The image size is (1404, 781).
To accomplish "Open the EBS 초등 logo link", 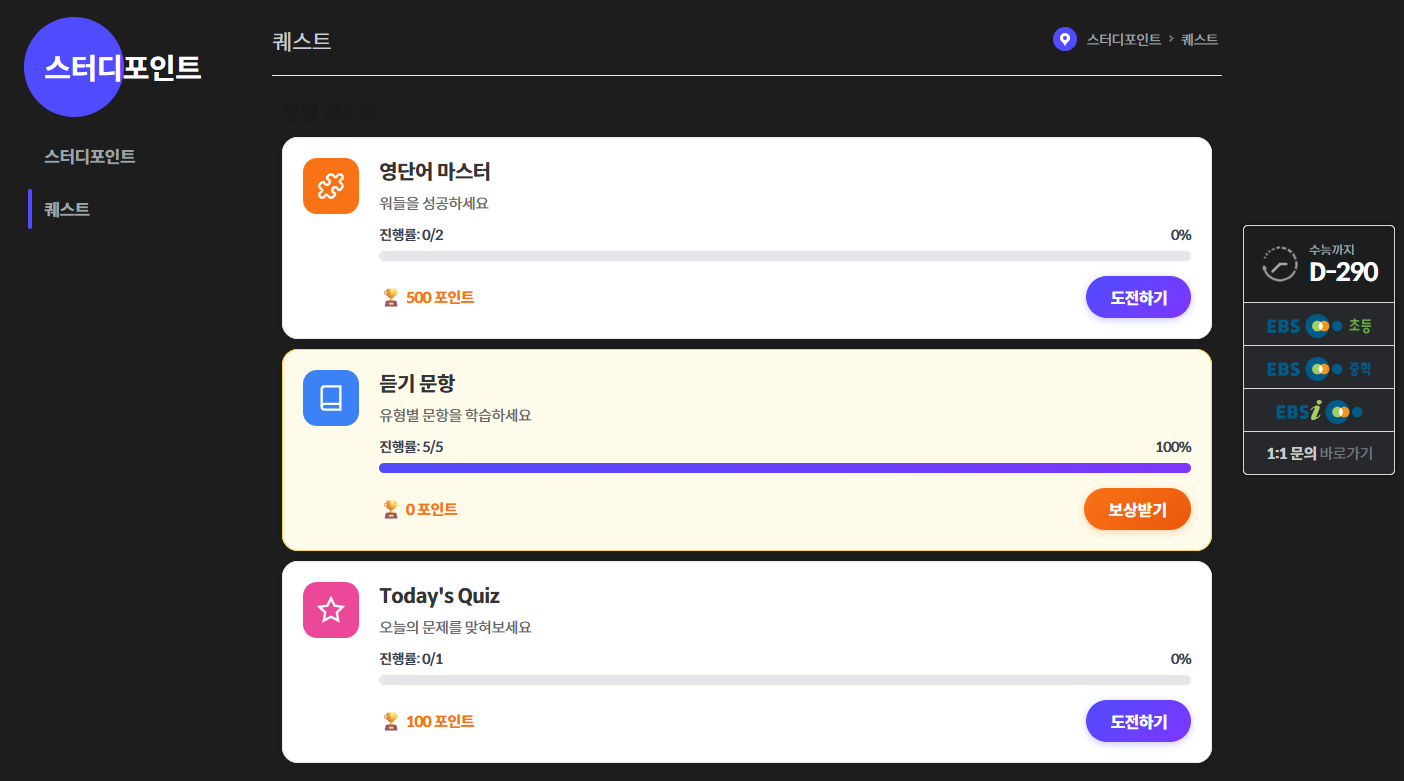I will (x=1318, y=325).
